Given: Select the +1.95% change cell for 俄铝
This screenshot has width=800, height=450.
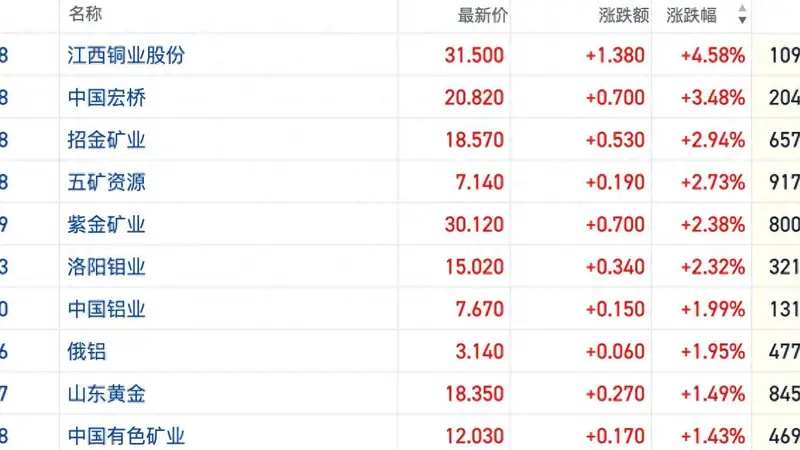Looking at the screenshot, I should tap(713, 352).
